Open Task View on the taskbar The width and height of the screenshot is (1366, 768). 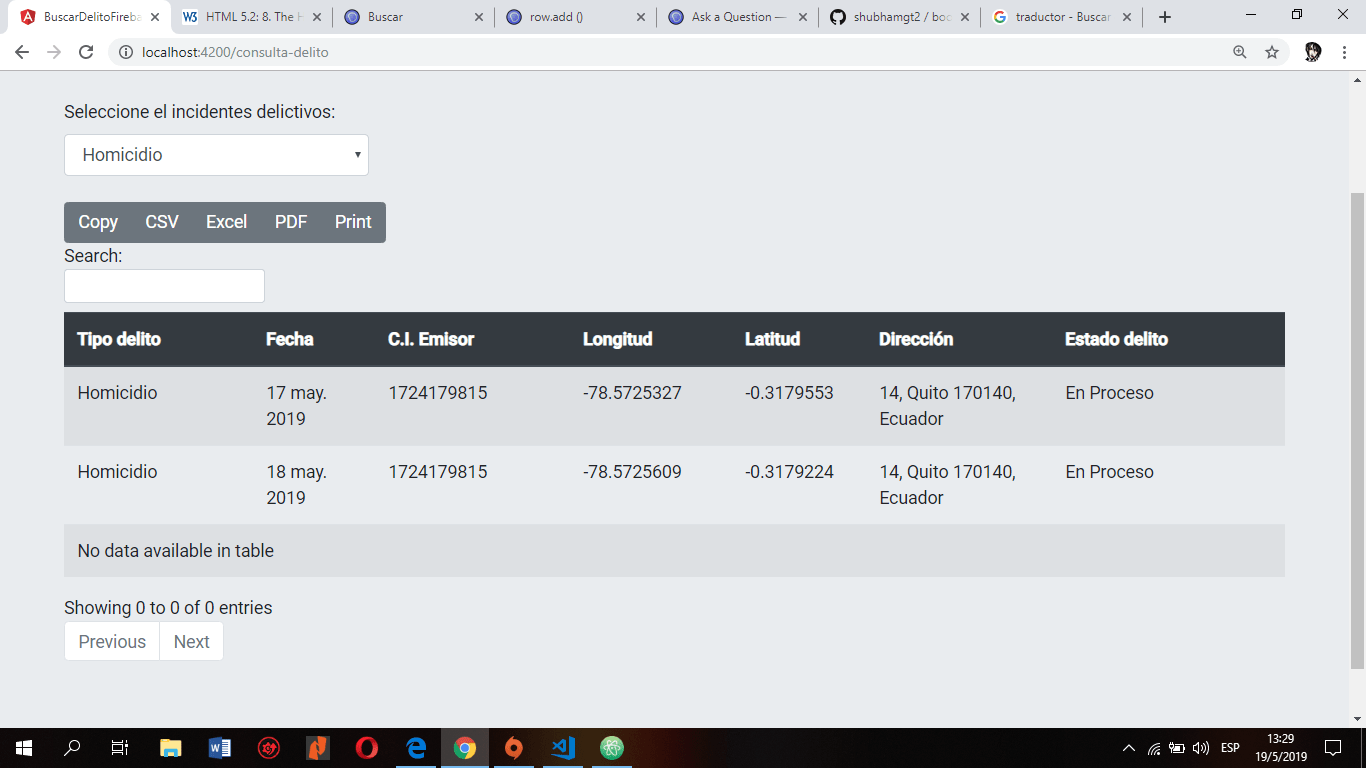[120, 747]
